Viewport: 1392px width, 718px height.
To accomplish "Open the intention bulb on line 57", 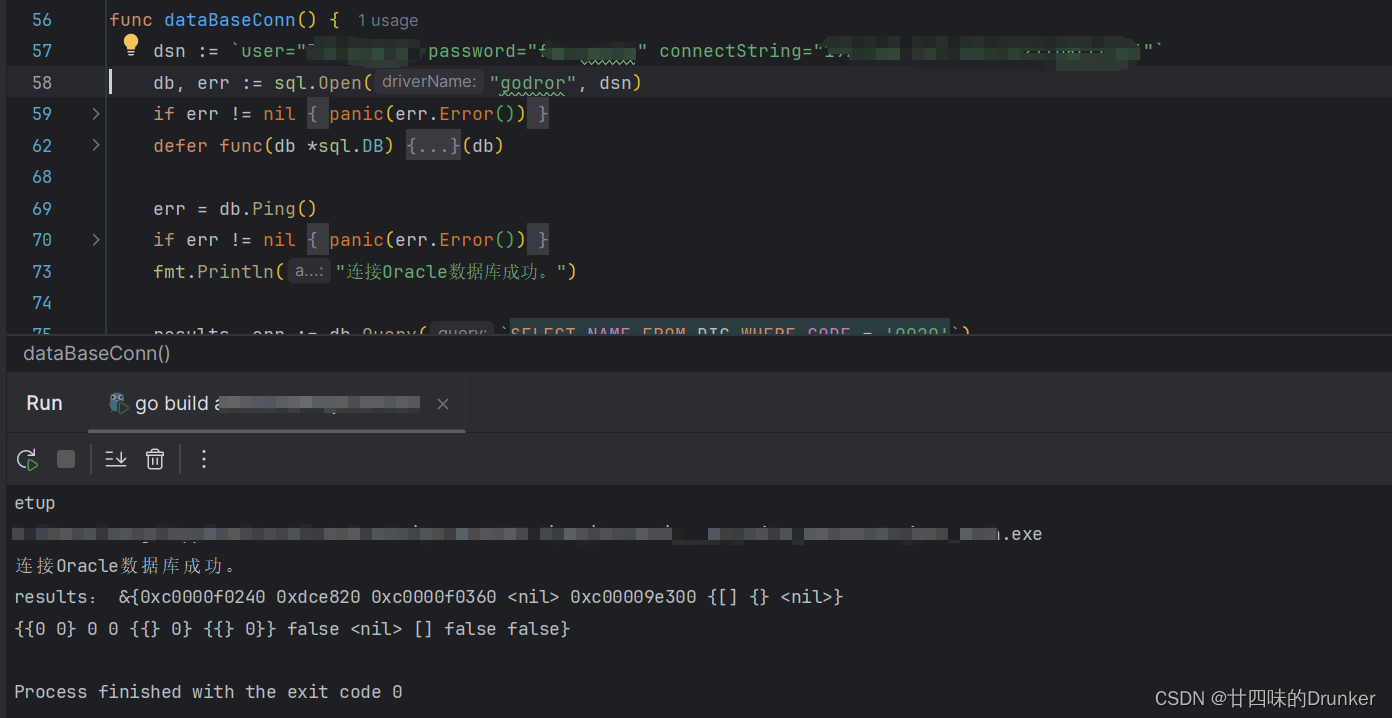I will (131, 45).
